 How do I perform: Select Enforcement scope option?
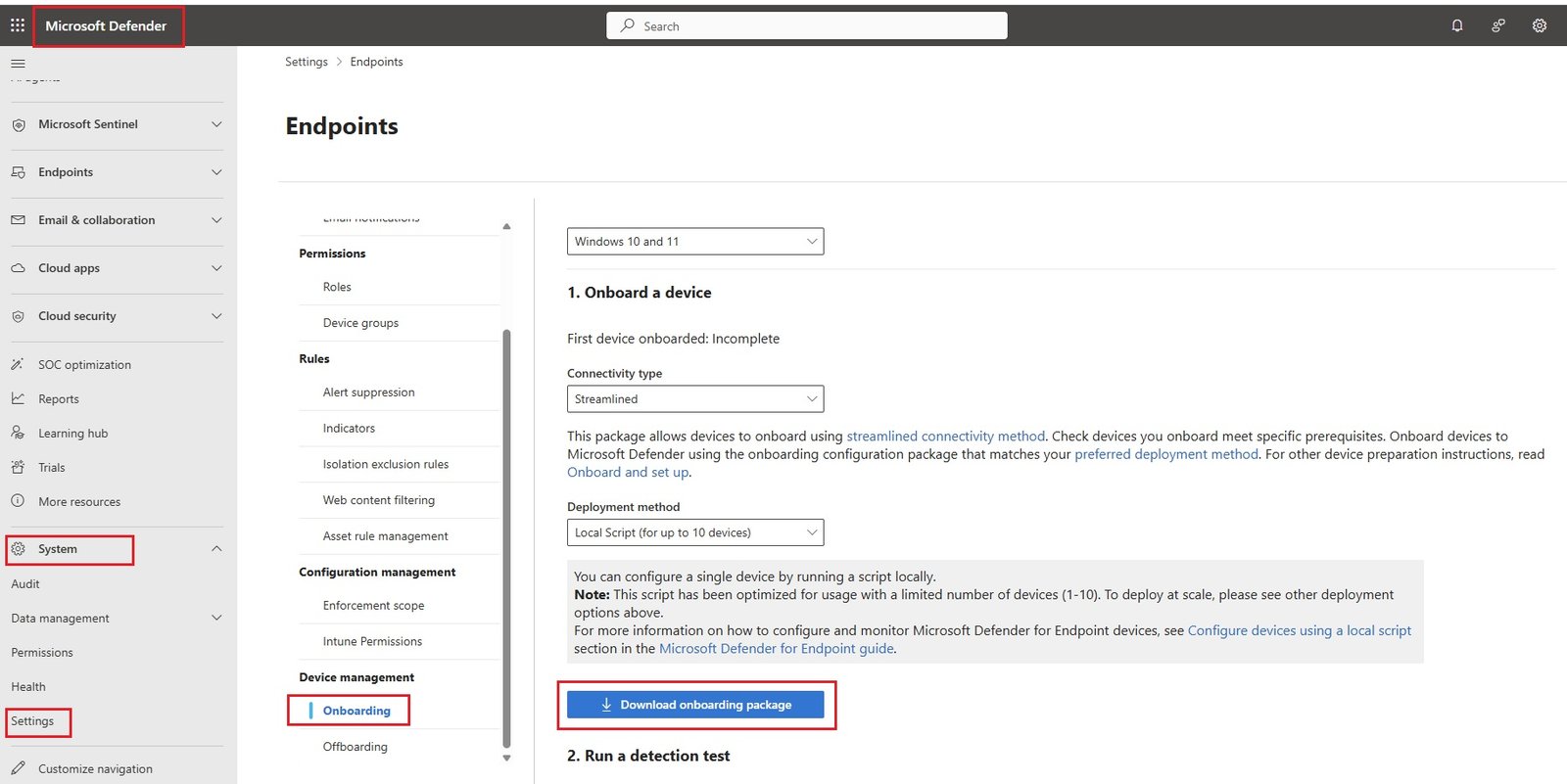click(374, 606)
